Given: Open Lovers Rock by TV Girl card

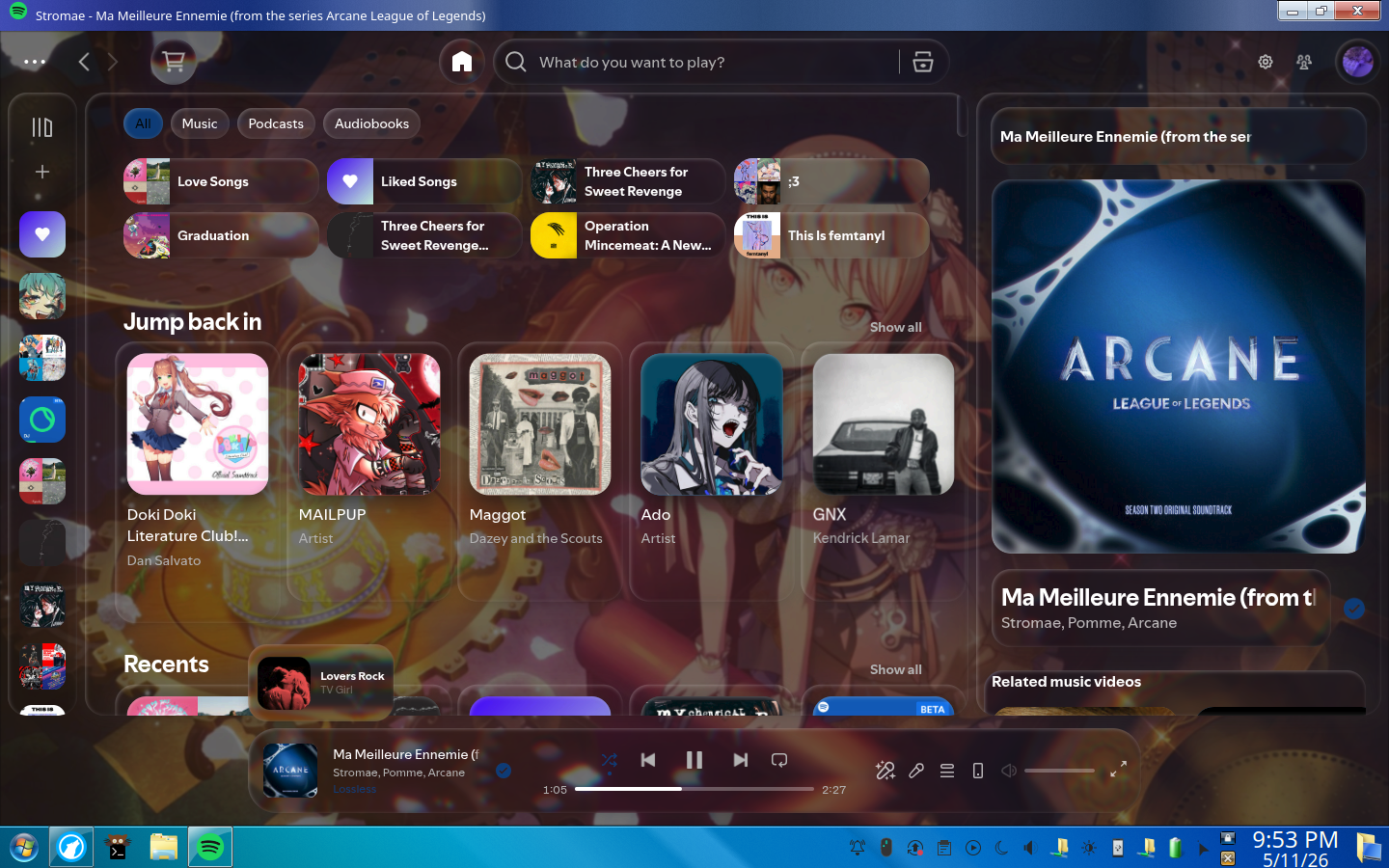Looking at the screenshot, I should 321,683.
